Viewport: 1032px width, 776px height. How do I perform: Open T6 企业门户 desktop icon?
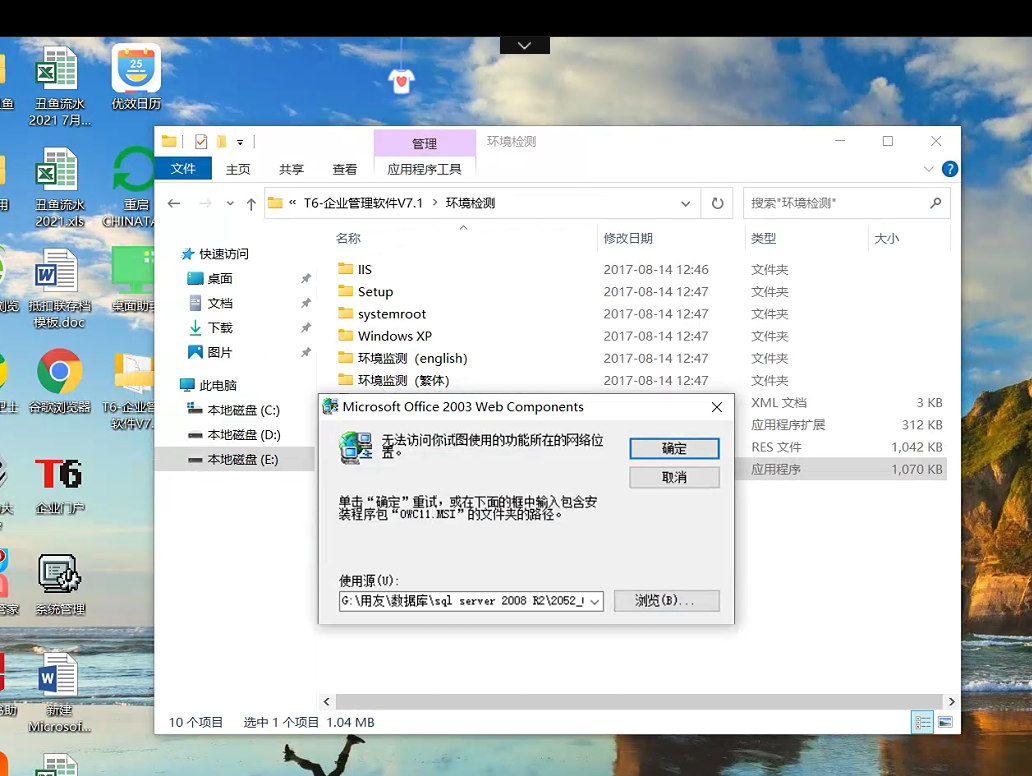[x=59, y=486]
